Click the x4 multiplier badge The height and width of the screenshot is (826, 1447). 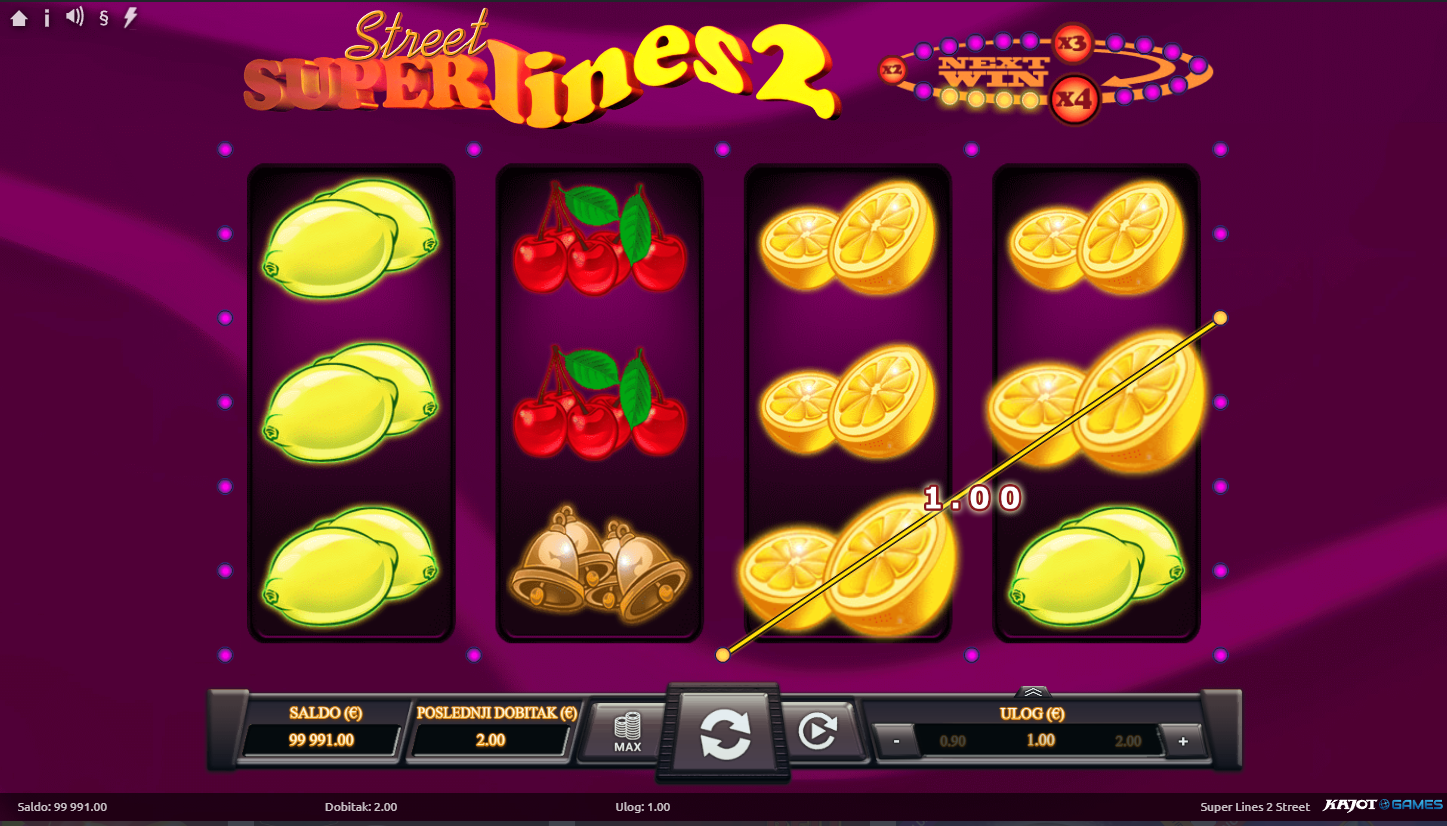pos(1074,99)
